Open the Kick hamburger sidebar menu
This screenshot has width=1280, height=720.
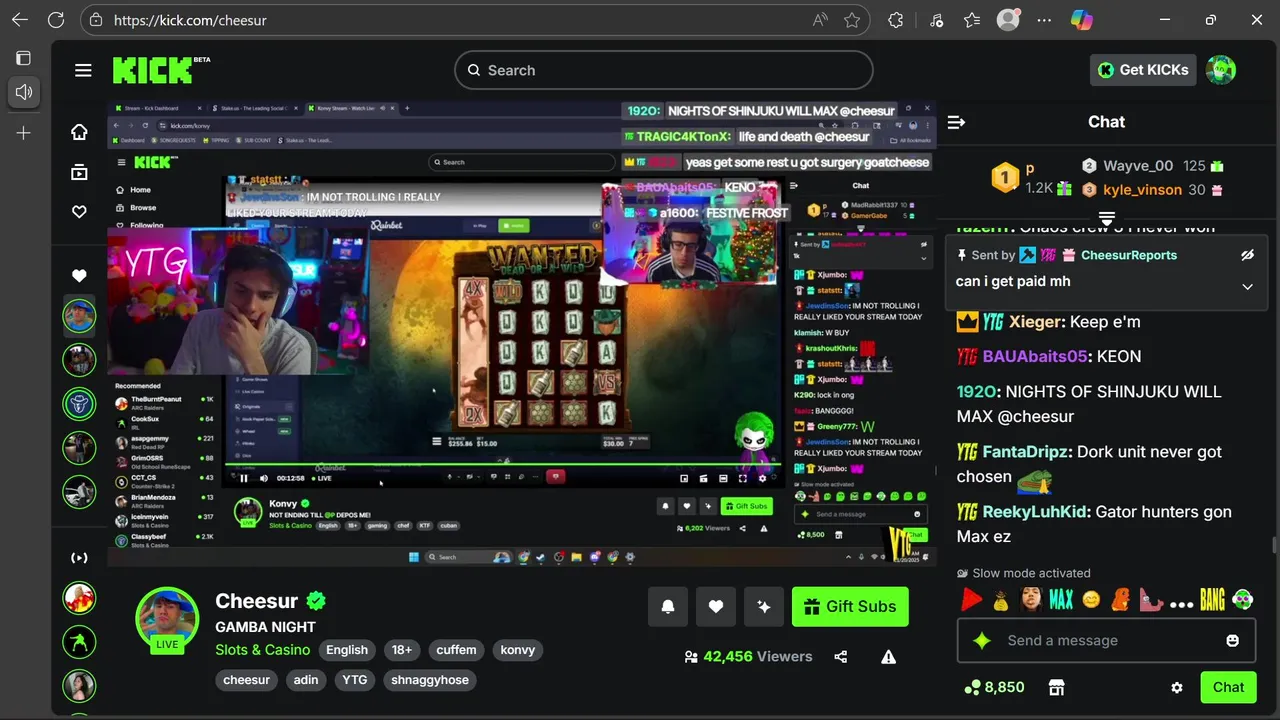[83, 70]
